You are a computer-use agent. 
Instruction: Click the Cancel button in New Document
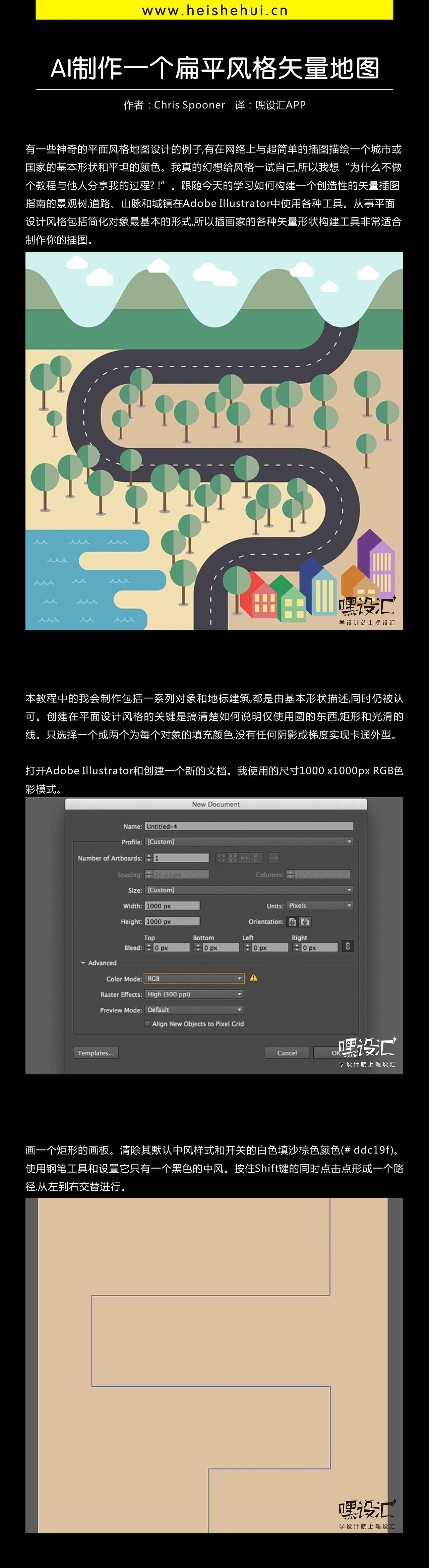pyautogui.click(x=287, y=1053)
